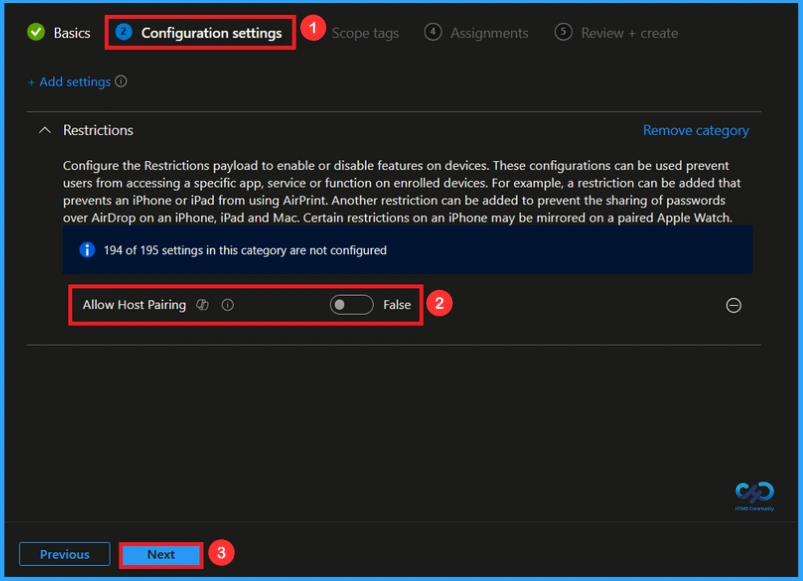803x581 pixels.
Task: Click the Remove category link
Action: (x=695, y=130)
